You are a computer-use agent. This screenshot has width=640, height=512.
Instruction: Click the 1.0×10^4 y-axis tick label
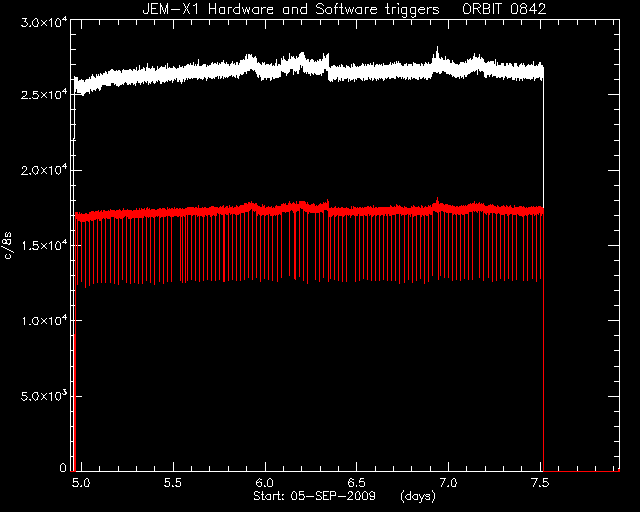[x=44, y=321]
